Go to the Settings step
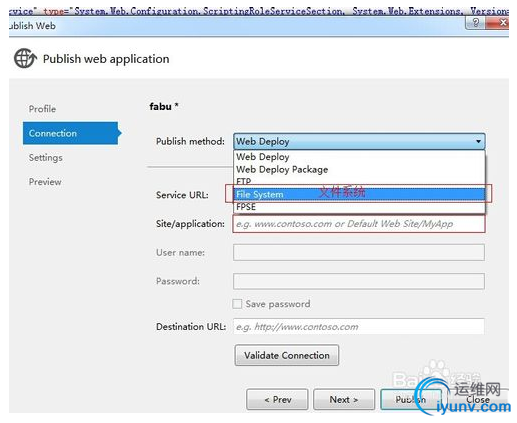 (x=46, y=157)
